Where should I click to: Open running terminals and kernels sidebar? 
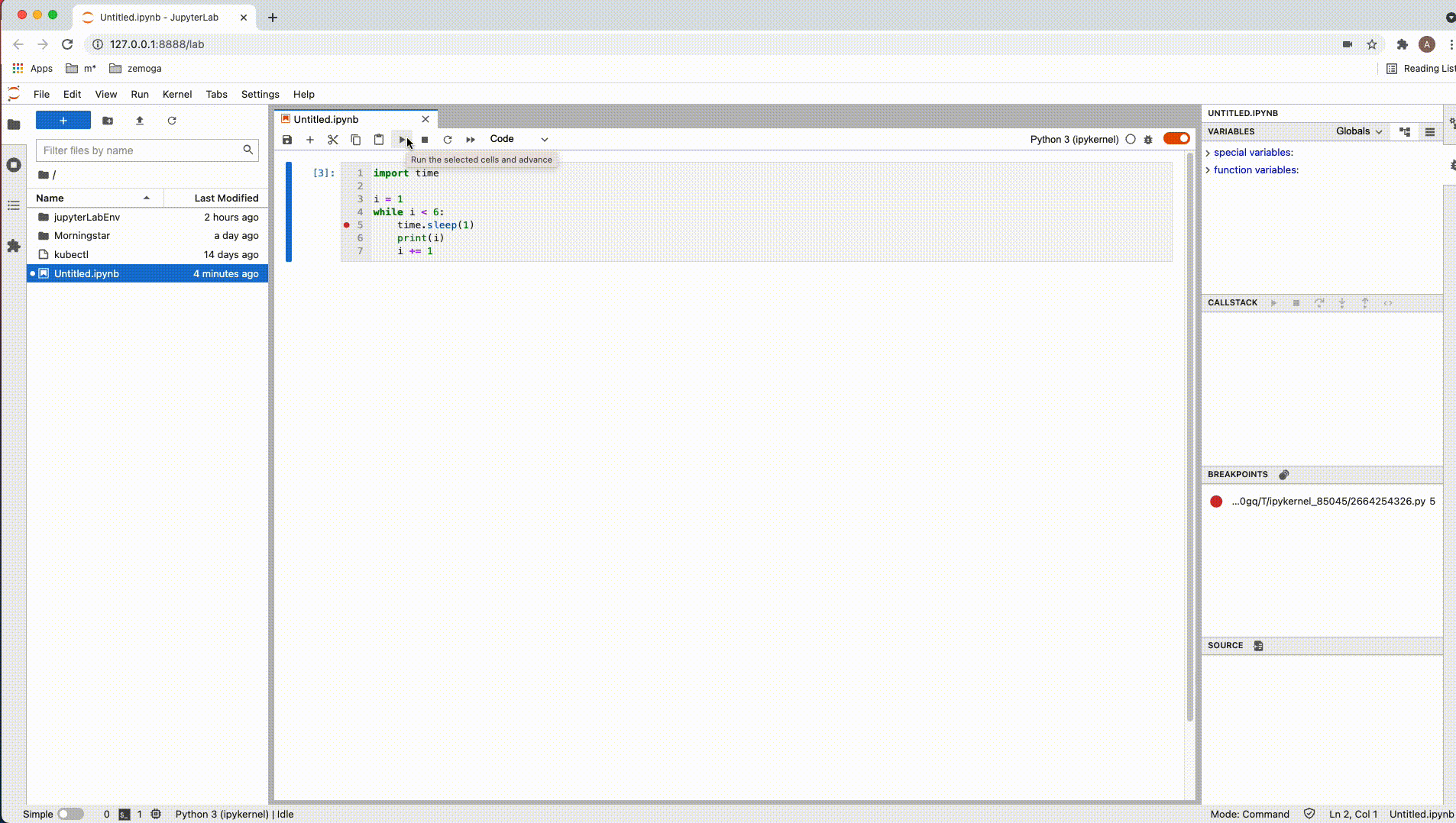point(14,165)
